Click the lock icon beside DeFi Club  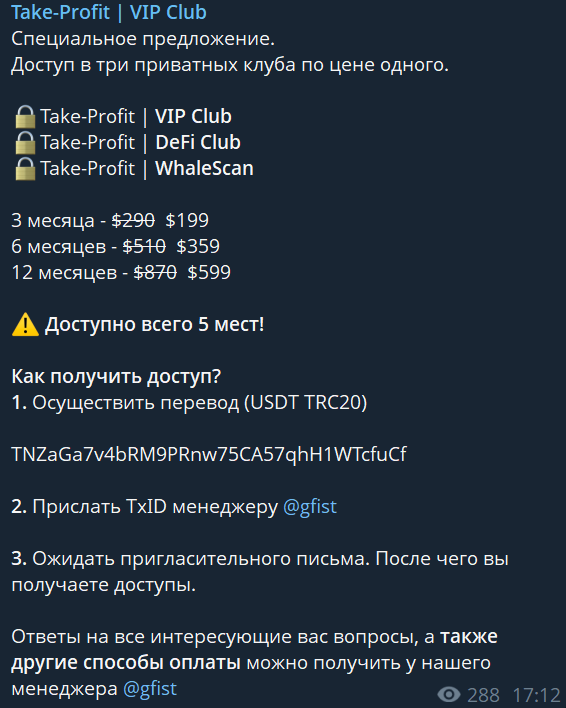tap(25, 143)
